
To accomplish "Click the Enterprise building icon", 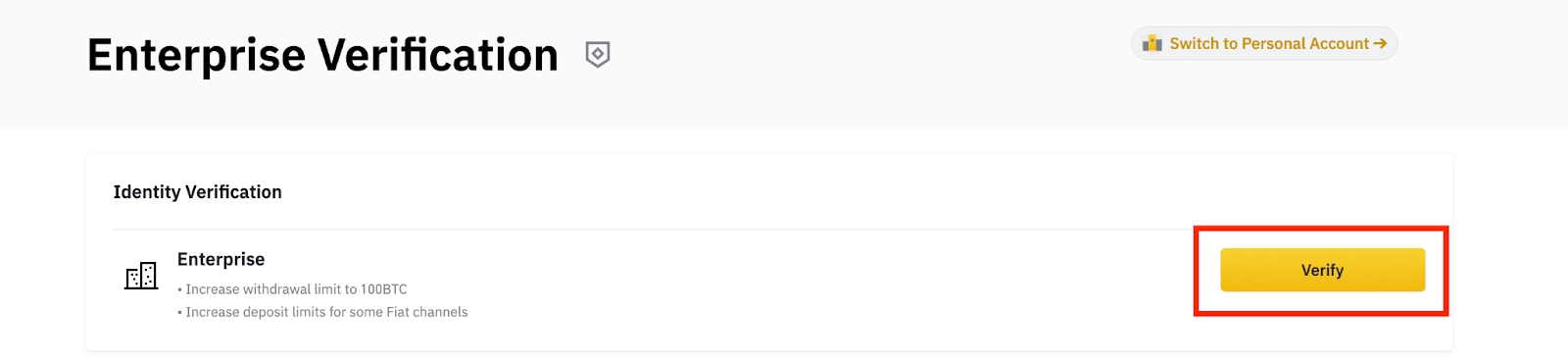I will pos(141,275).
